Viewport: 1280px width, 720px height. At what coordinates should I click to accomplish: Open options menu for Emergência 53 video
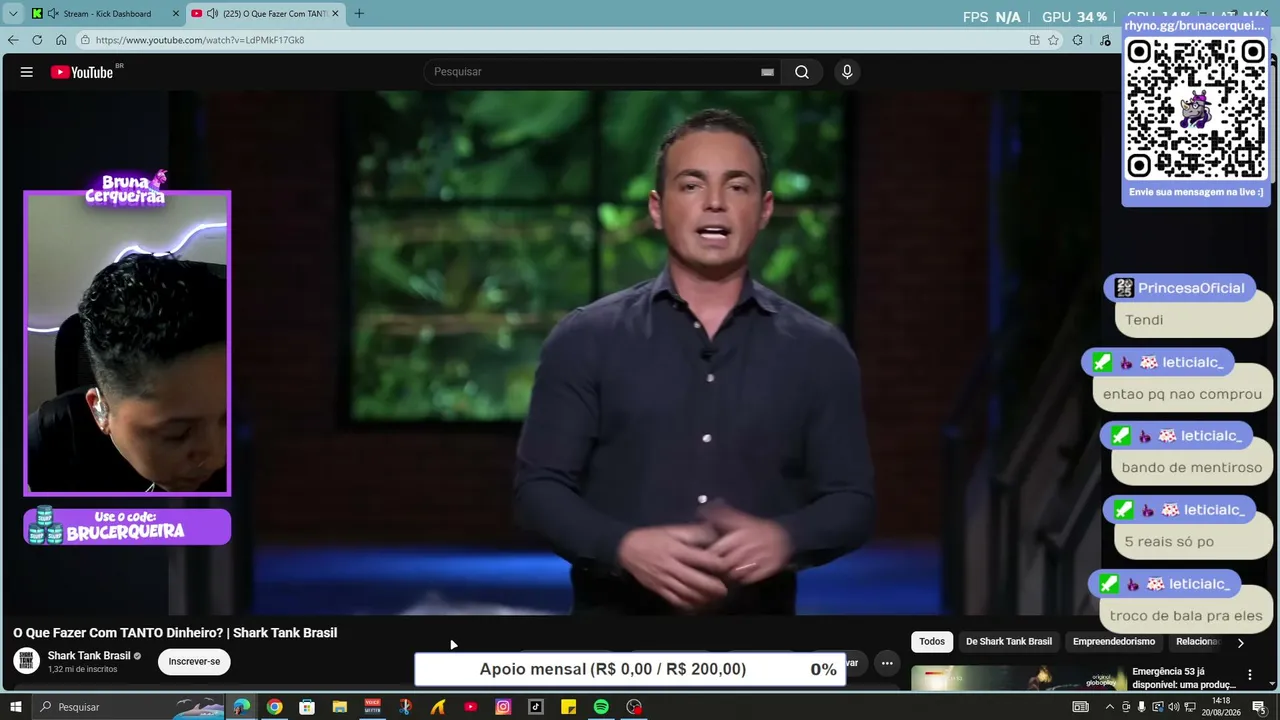[1249, 675]
